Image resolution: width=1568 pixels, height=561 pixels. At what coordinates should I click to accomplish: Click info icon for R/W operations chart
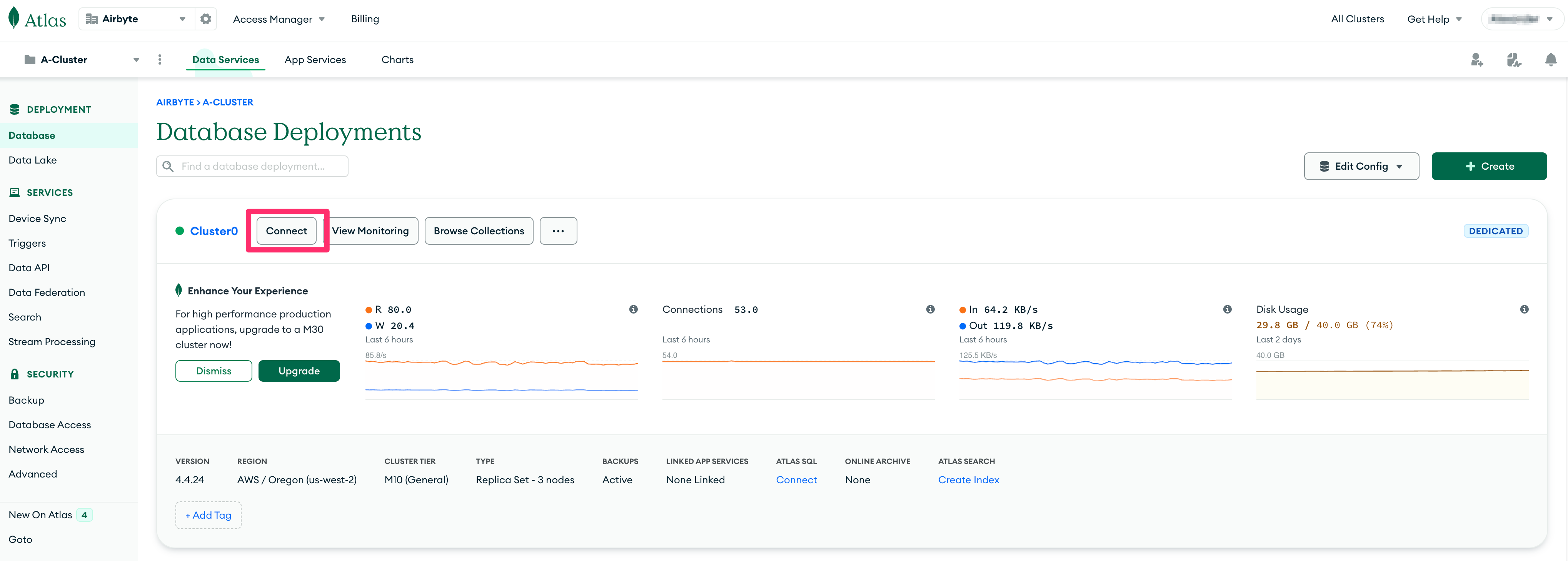[633, 309]
